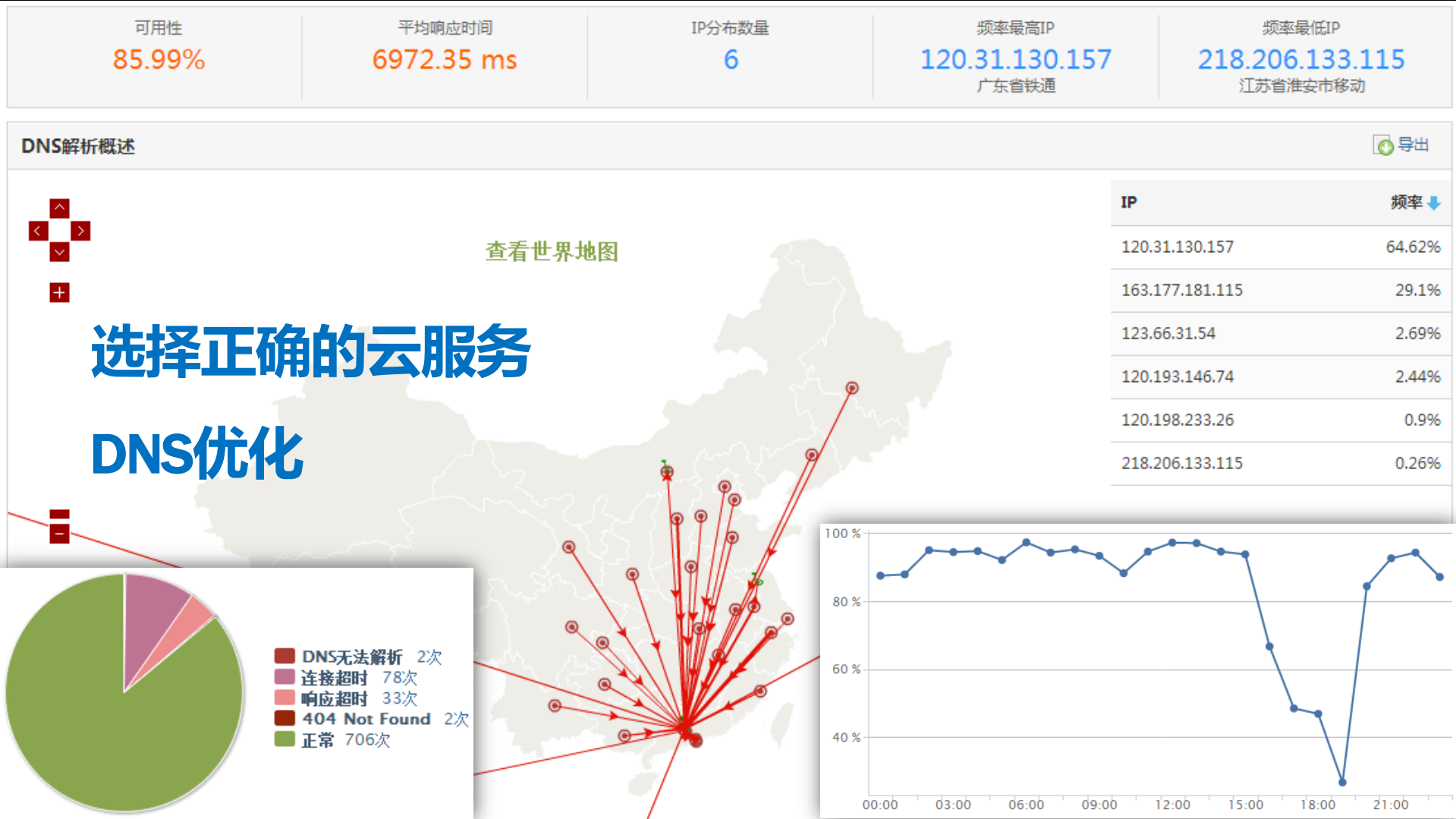Toggle the 响应超时 legend entry

tap(334, 698)
